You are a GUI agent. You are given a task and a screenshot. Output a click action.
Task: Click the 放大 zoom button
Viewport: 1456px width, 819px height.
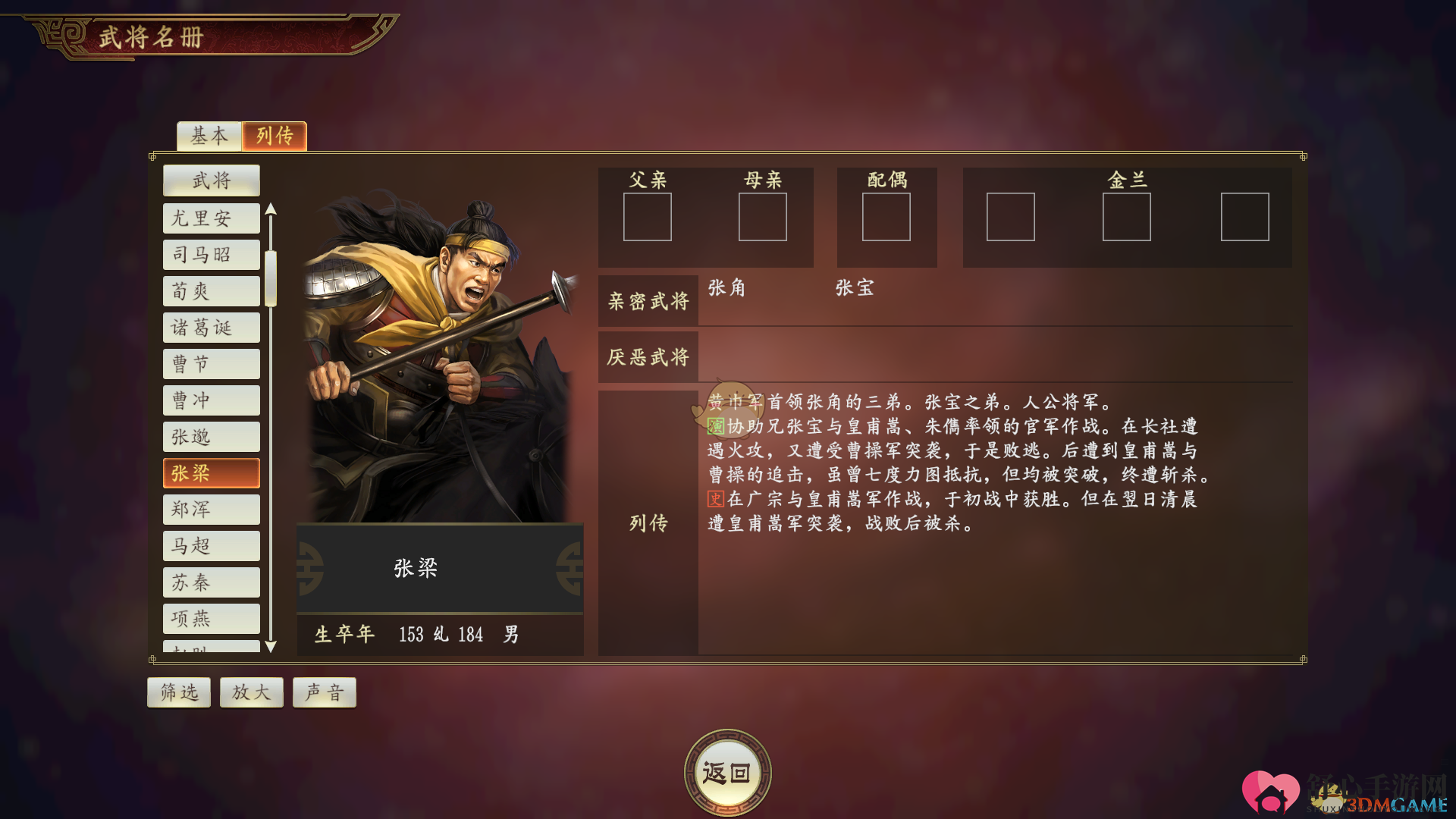pos(252,692)
